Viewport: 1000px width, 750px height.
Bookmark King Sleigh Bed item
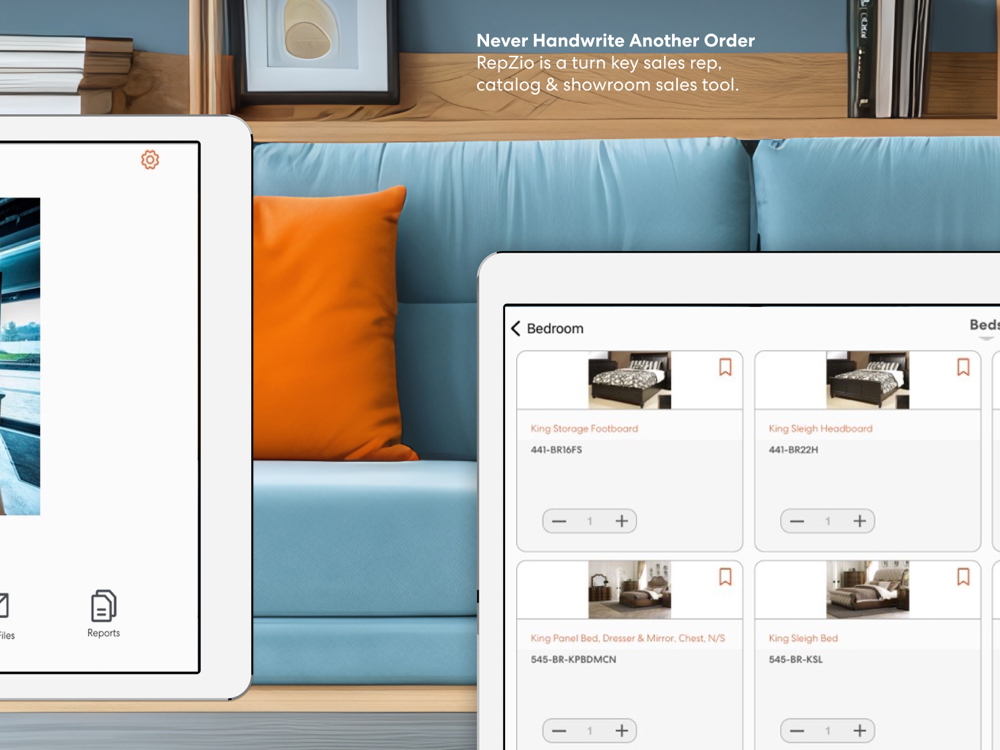(x=963, y=577)
